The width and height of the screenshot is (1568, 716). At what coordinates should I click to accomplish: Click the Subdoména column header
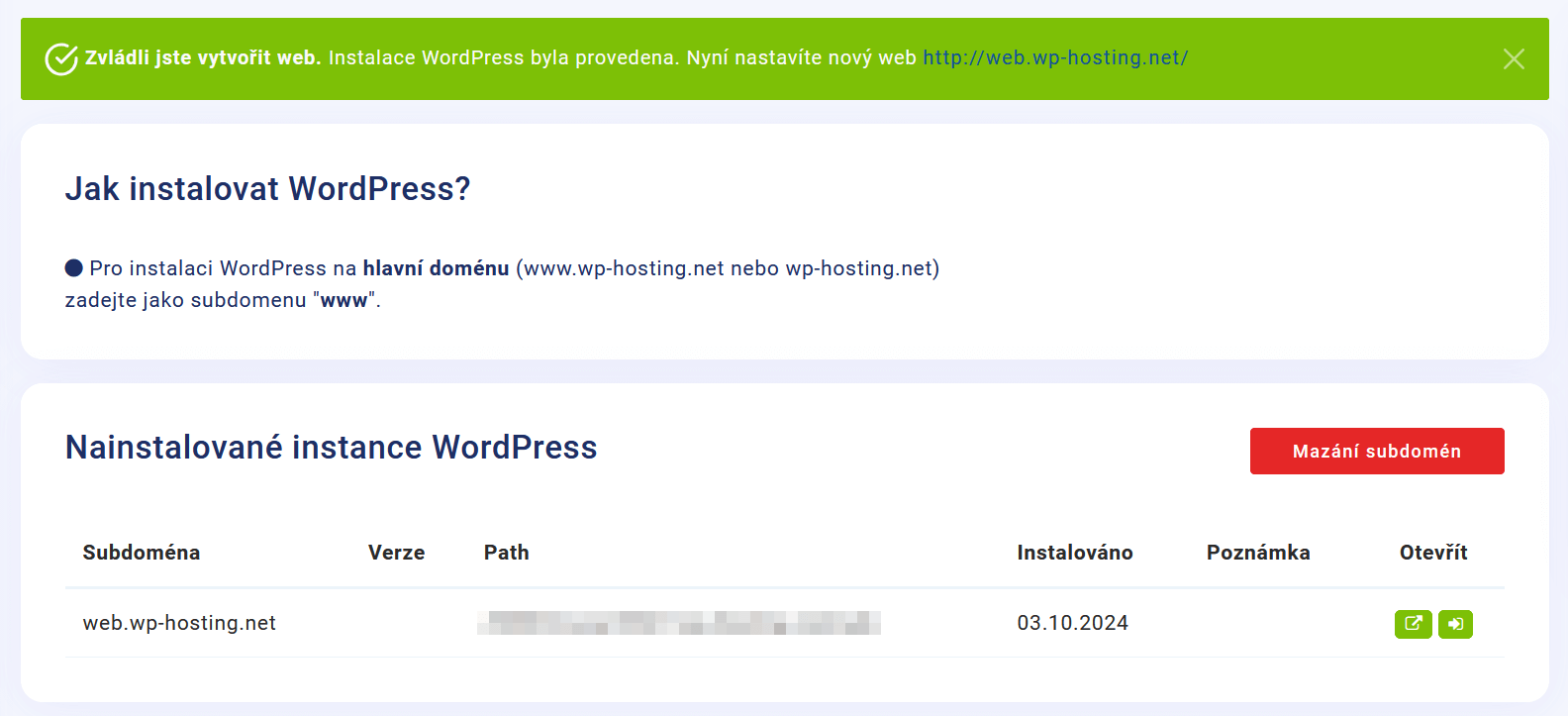click(142, 553)
